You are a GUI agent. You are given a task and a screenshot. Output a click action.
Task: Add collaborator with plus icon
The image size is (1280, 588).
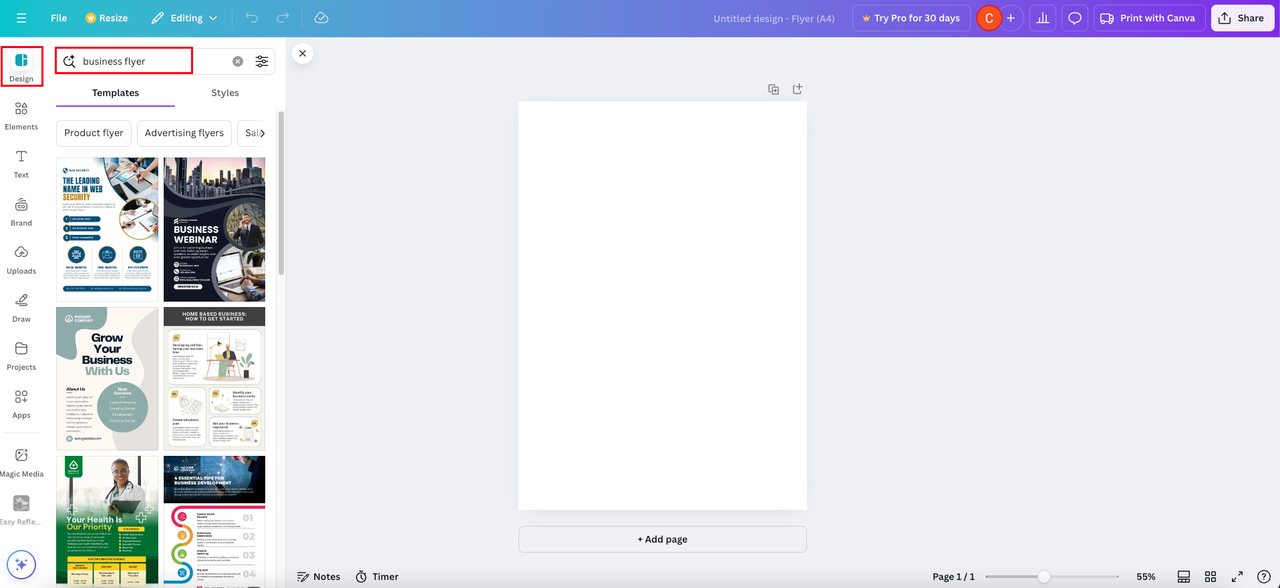pos(1010,18)
